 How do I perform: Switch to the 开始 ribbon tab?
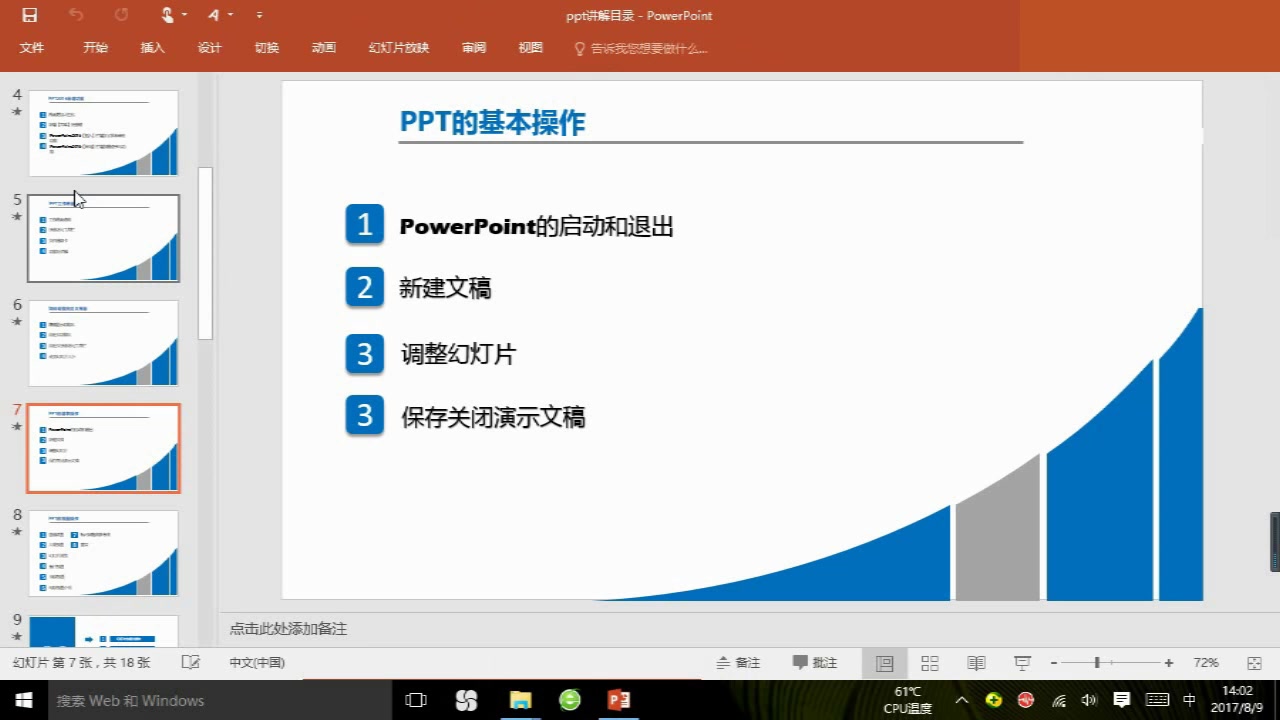(x=96, y=47)
